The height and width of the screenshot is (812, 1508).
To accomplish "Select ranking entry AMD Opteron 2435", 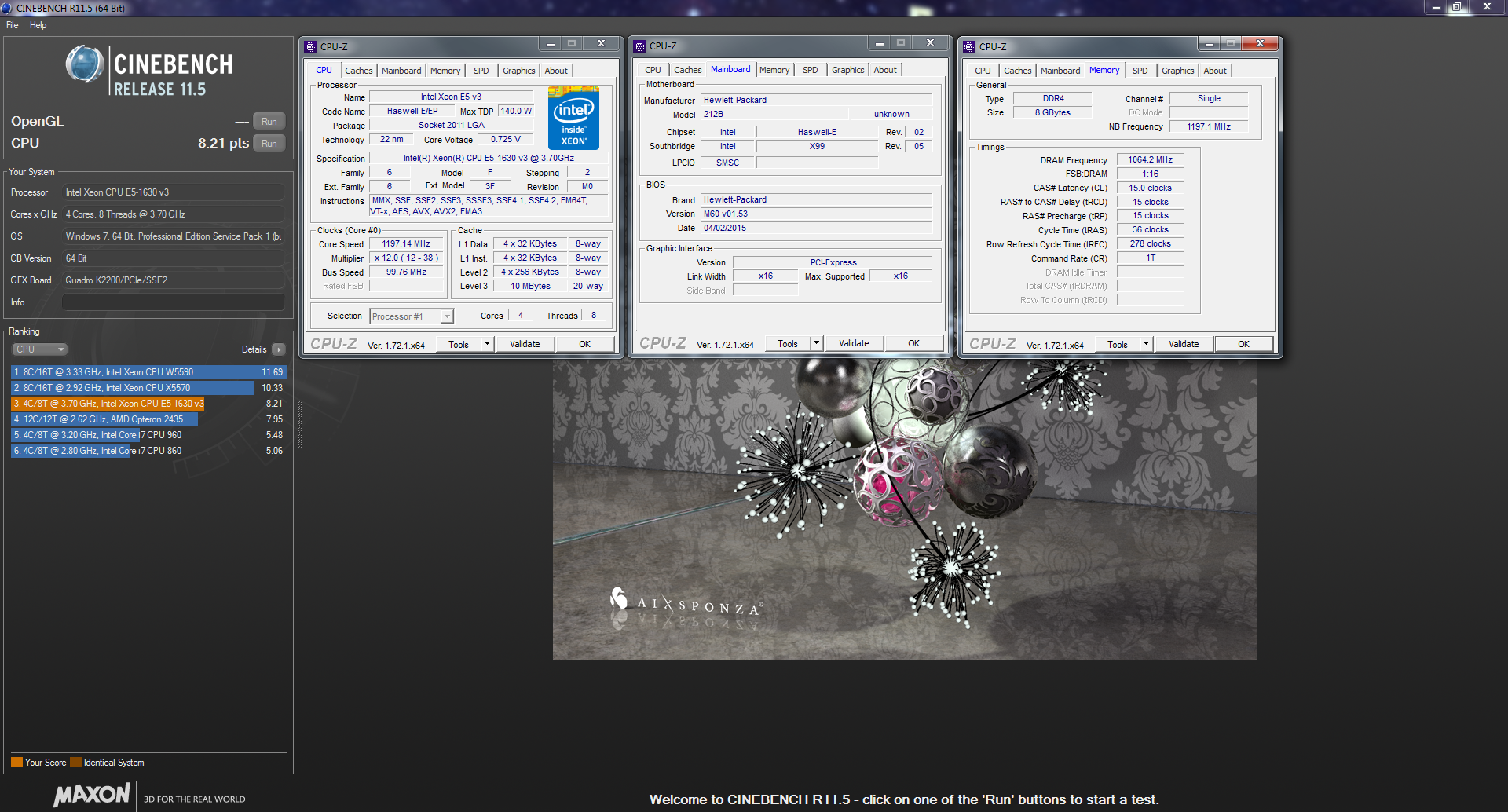I will coord(148,419).
